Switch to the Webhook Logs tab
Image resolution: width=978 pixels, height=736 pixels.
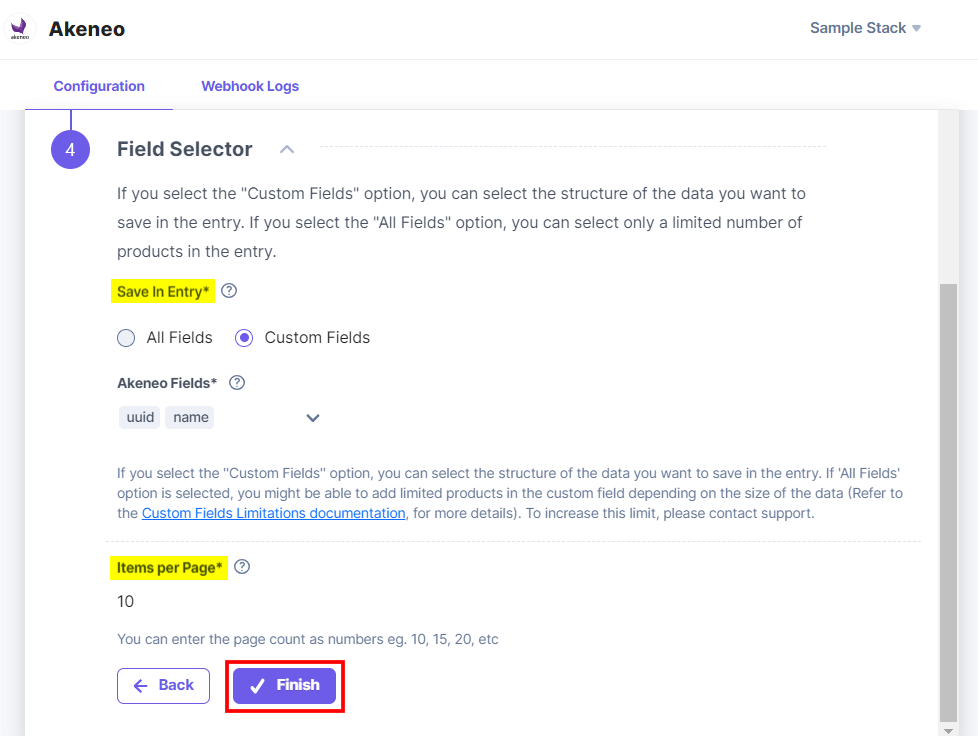pyautogui.click(x=250, y=86)
